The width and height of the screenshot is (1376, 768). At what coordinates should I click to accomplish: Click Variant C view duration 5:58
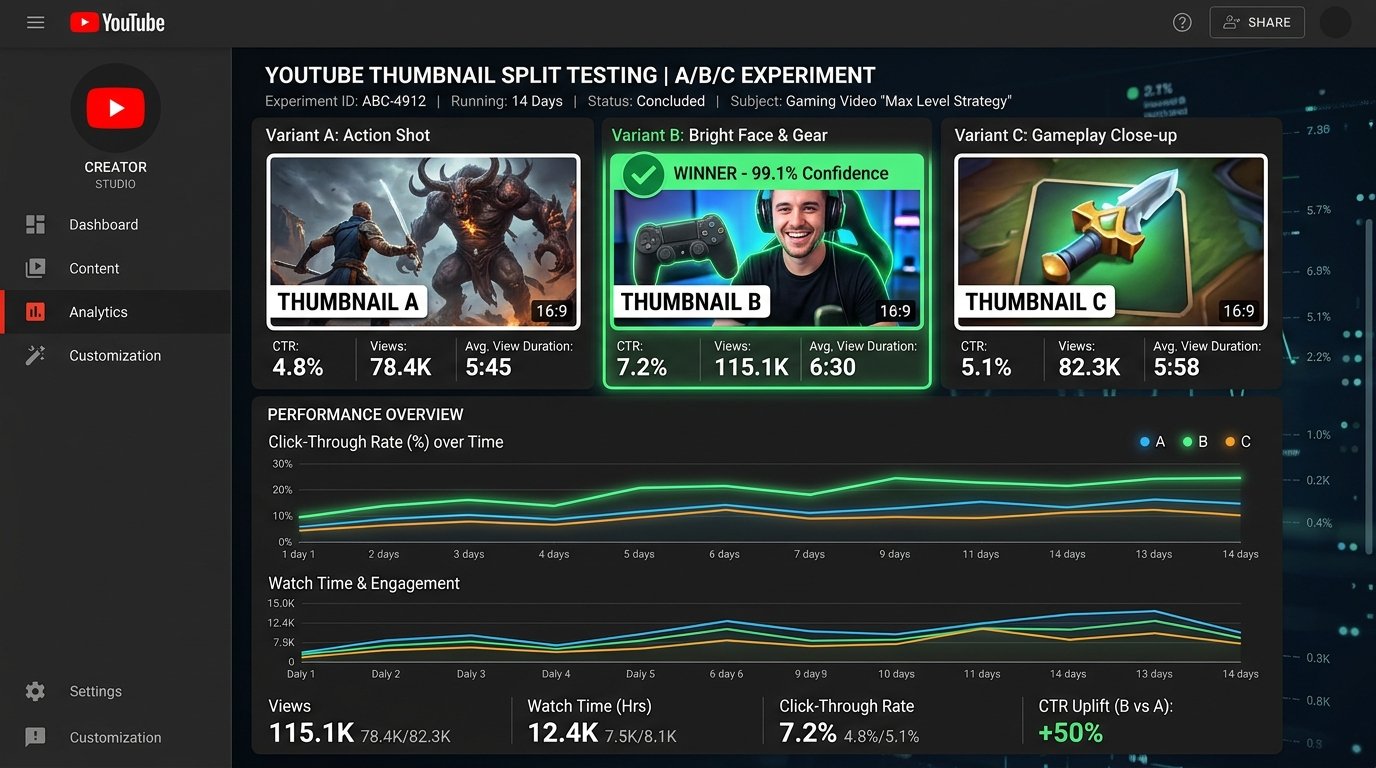[1176, 367]
